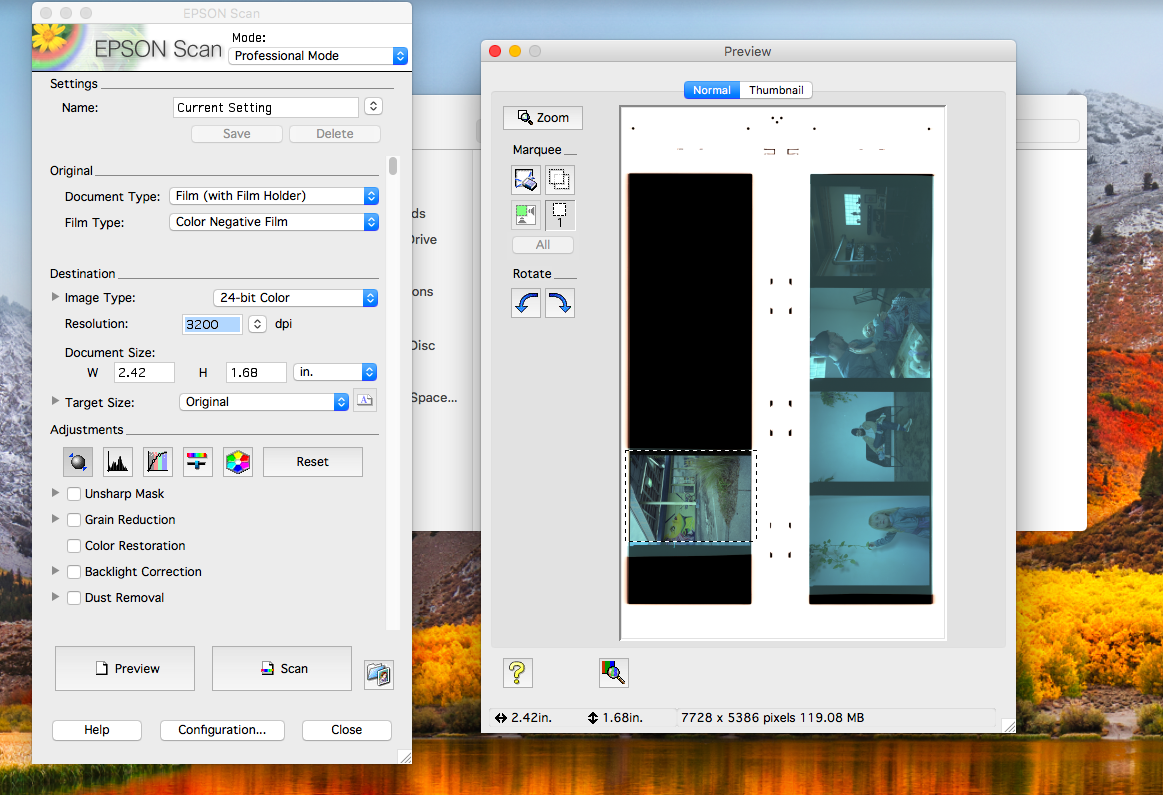1163x795 pixels.
Task: Click the Resolution input field
Action: (212, 324)
